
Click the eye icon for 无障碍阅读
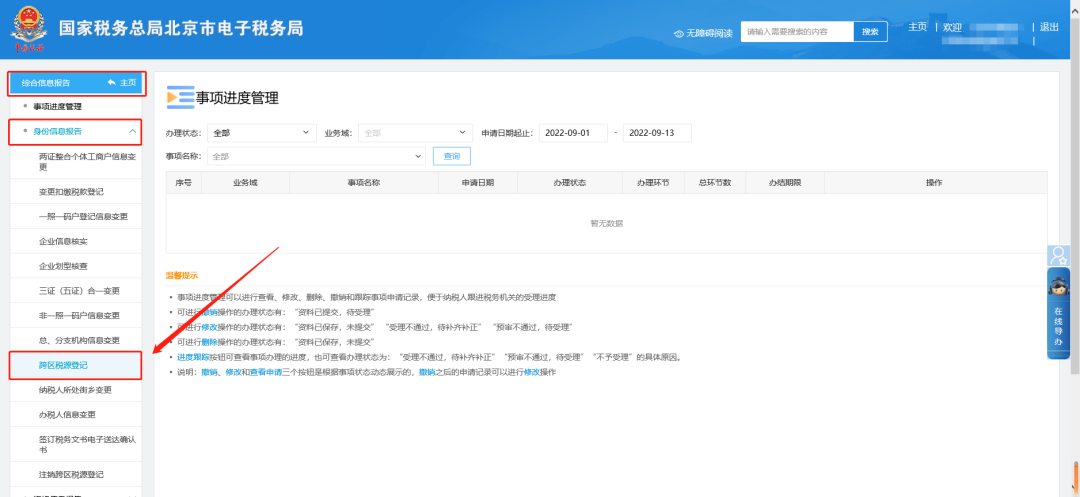pyautogui.click(x=678, y=33)
